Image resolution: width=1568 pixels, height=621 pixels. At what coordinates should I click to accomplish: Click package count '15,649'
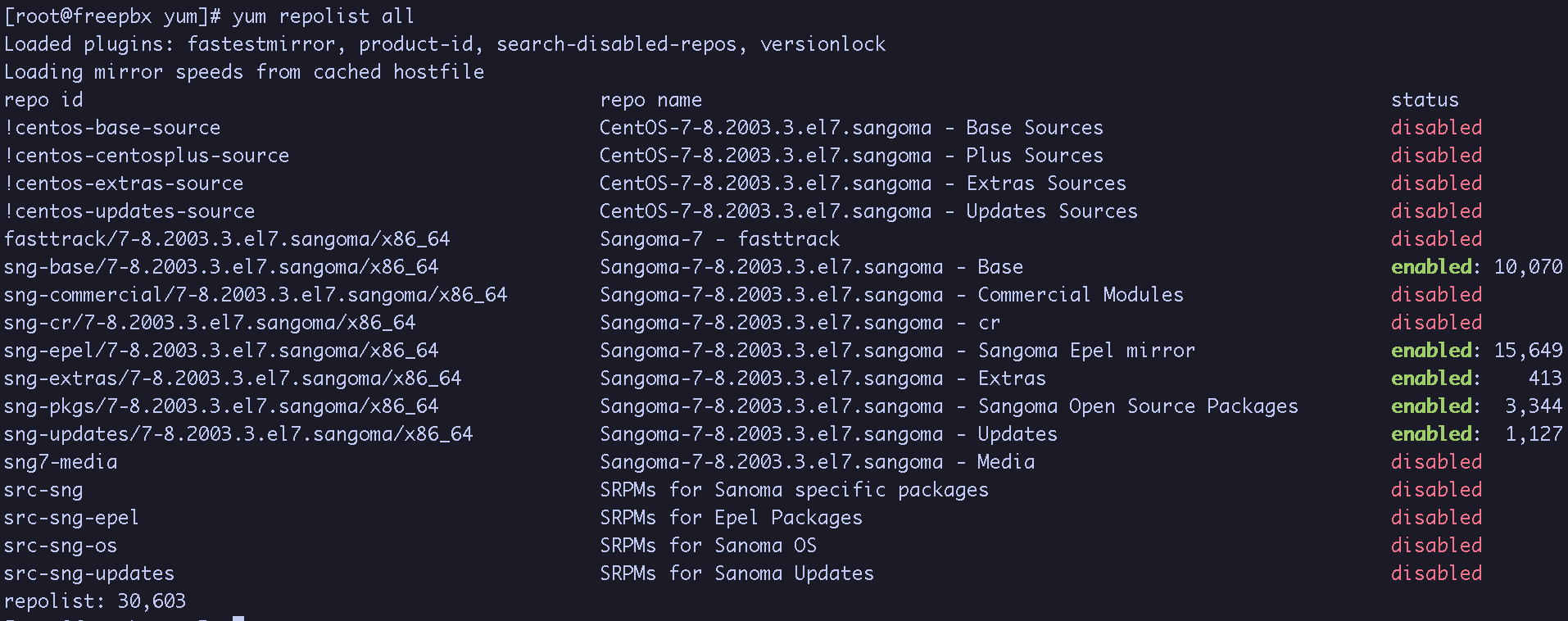pyautogui.click(x=1529, y=351)
